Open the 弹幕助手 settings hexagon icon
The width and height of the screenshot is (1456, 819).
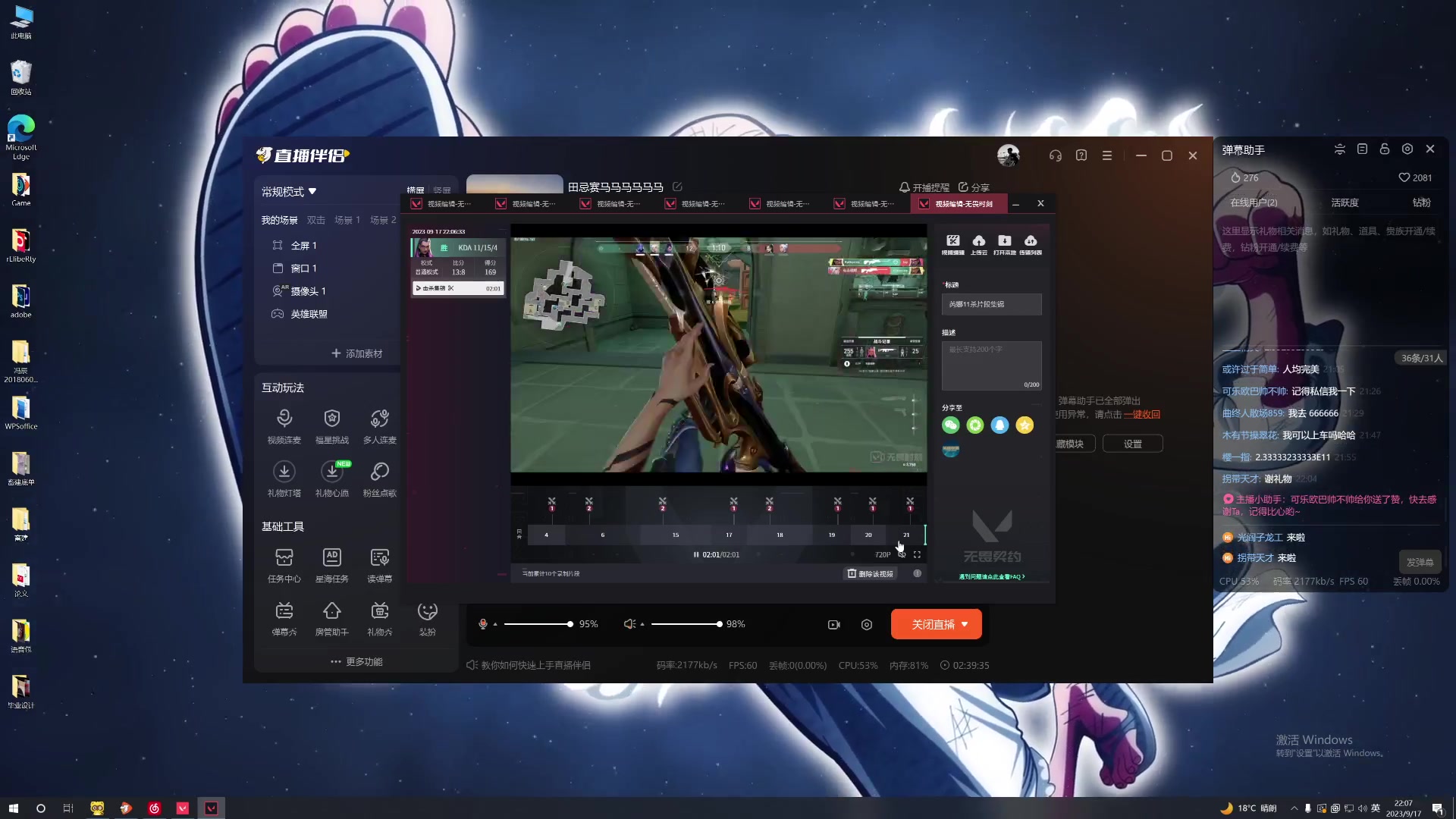[x=1407, y=149]
